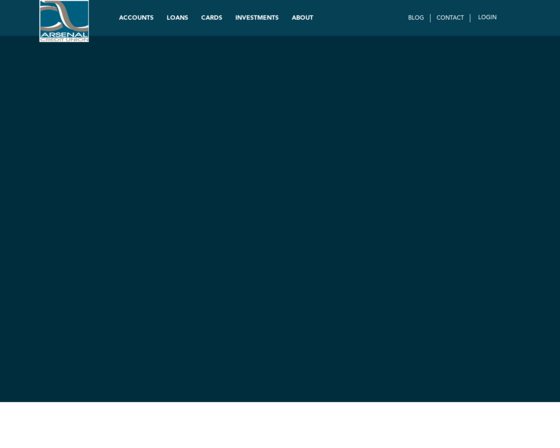Show the ABOUT submenu
The height and width of the screenshot is (448, 560).
302,18
